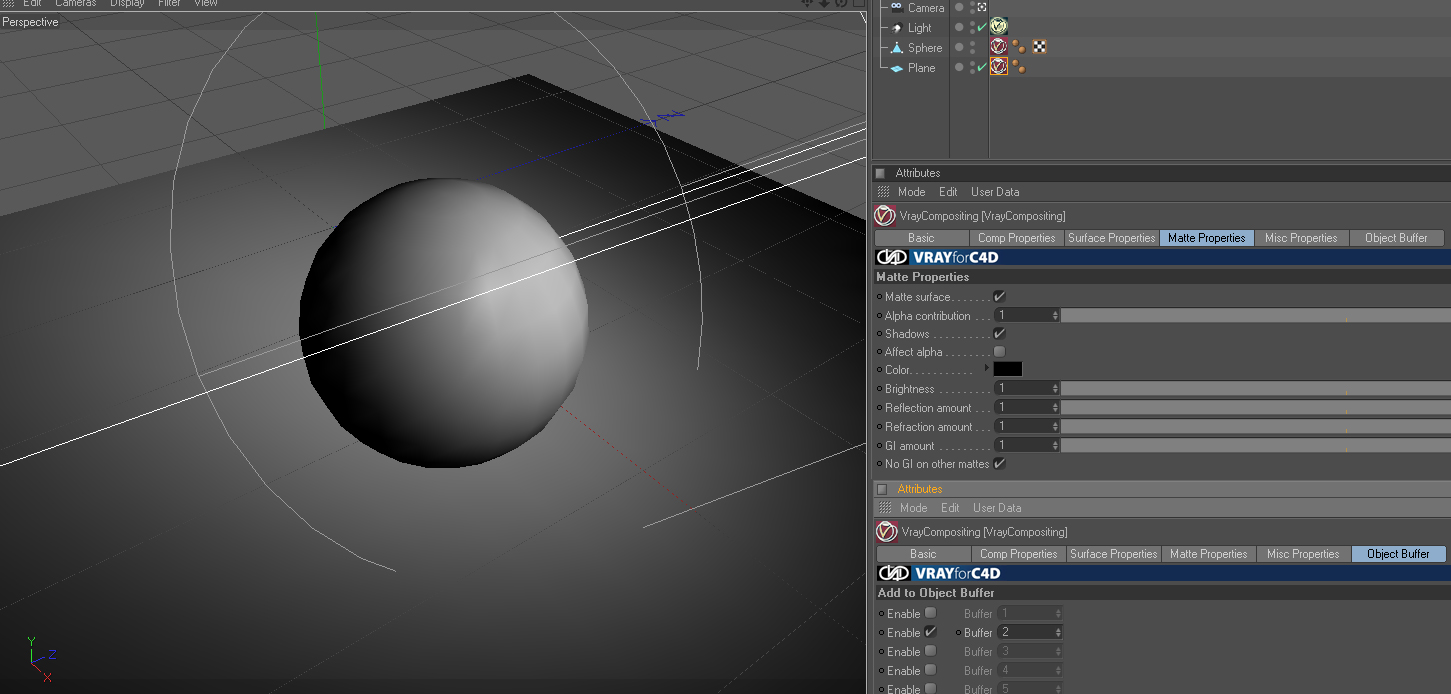Click the Brightness slider bar
This screenshot has height=694, width=1451.
coord(1255,389)
